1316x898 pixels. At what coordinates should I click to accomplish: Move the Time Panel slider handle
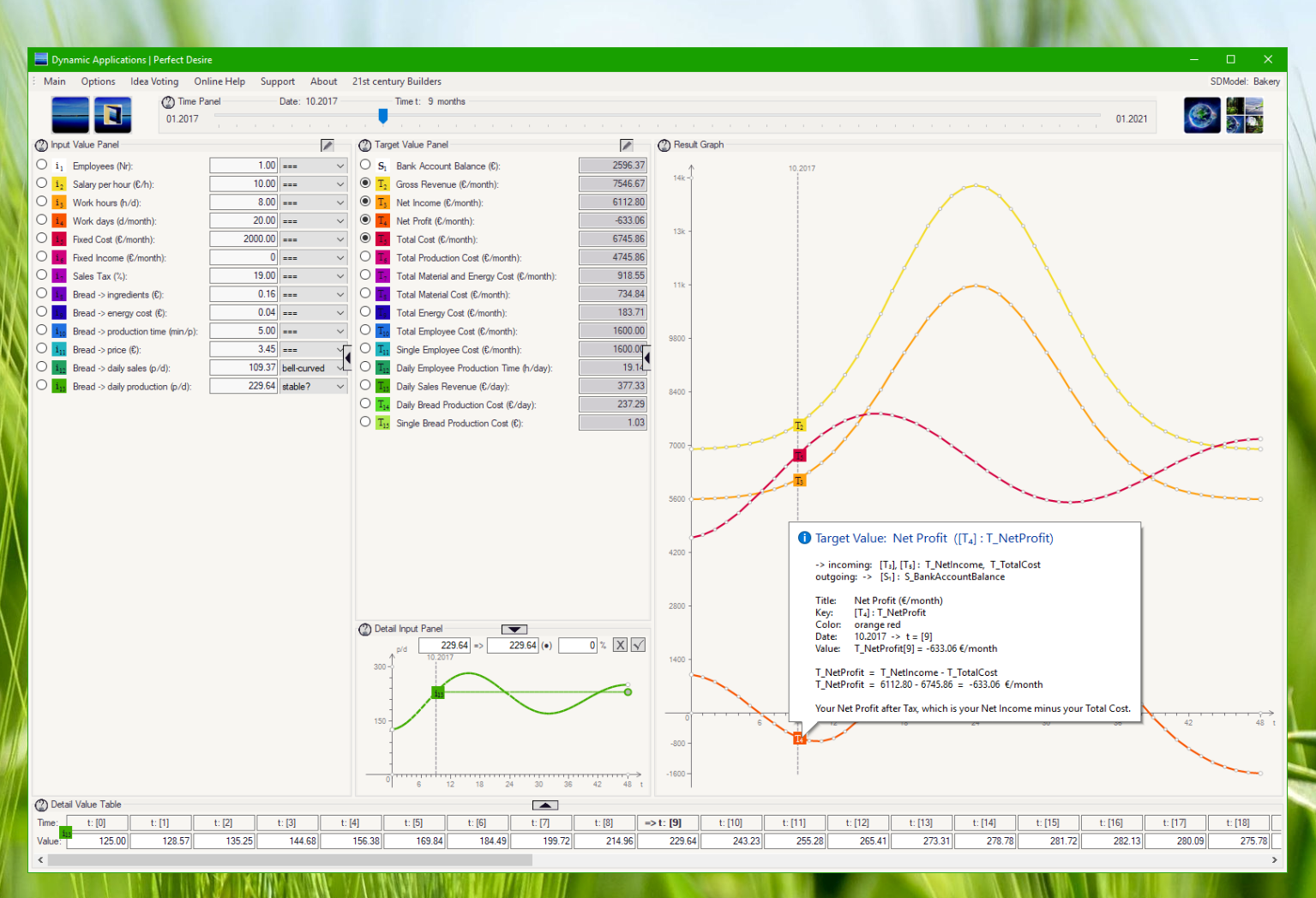382,116
